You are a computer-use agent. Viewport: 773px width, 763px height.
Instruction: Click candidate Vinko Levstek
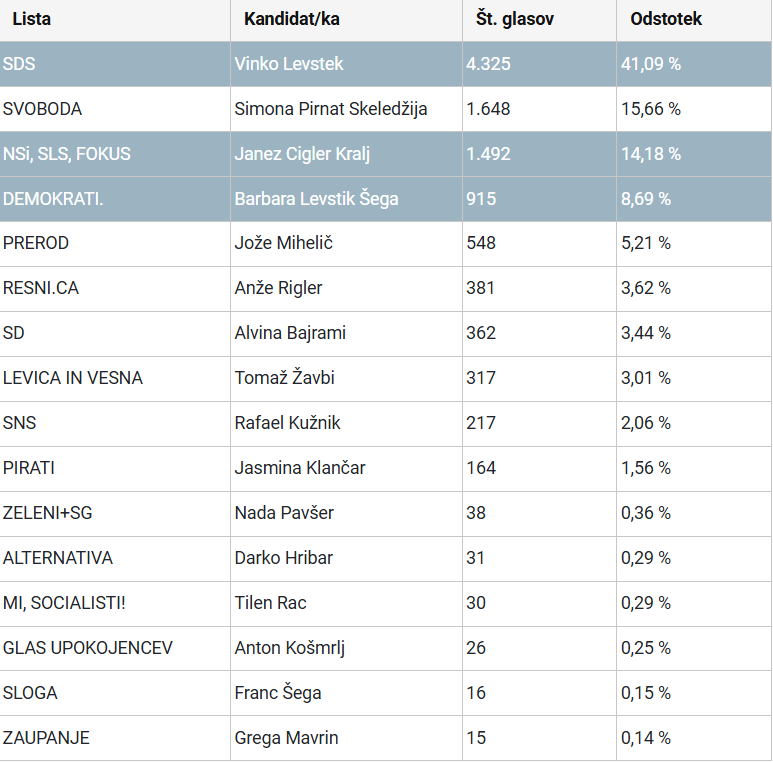tap(288, 64)
